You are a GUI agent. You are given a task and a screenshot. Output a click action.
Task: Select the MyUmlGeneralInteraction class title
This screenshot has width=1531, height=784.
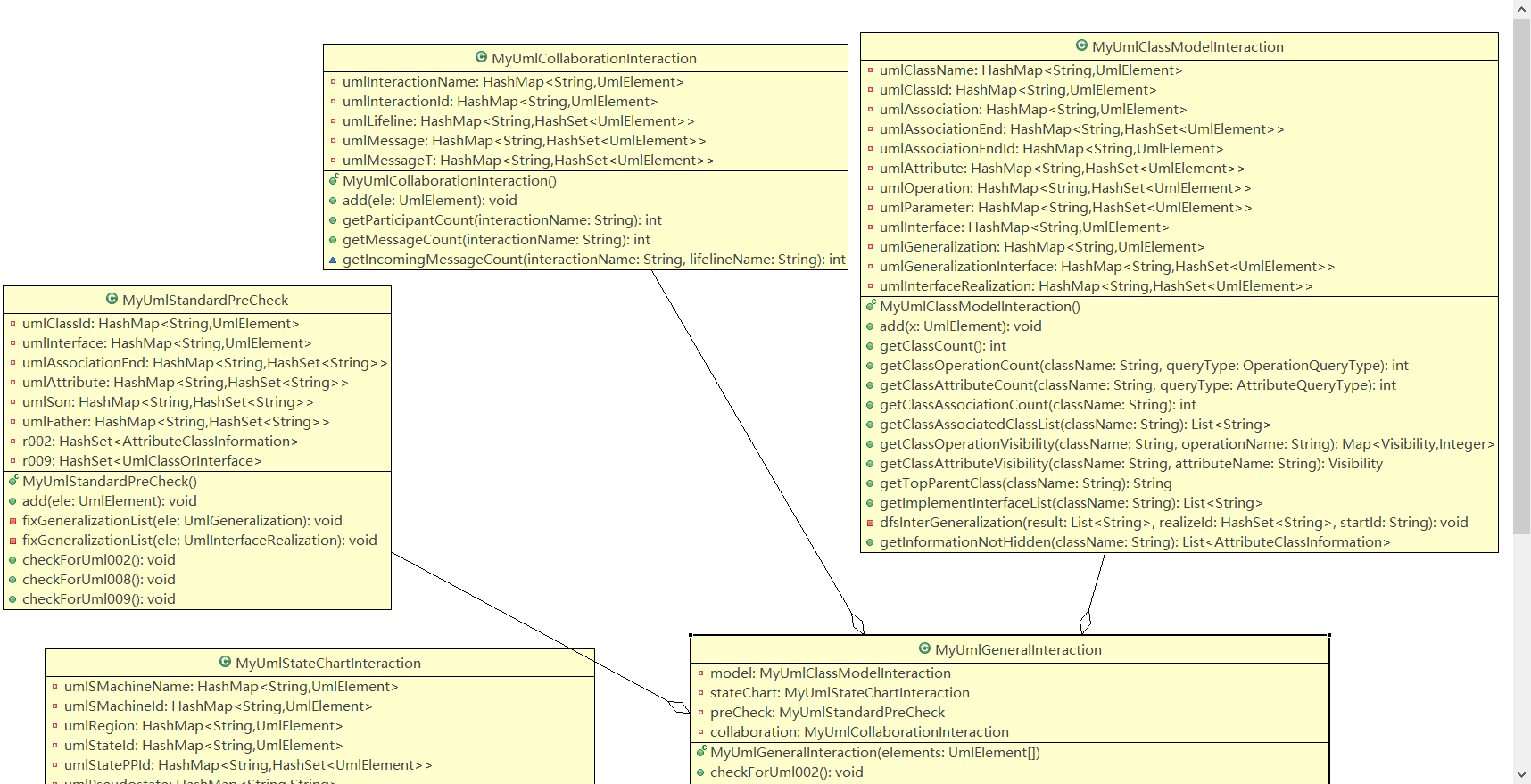point(1018,649)
